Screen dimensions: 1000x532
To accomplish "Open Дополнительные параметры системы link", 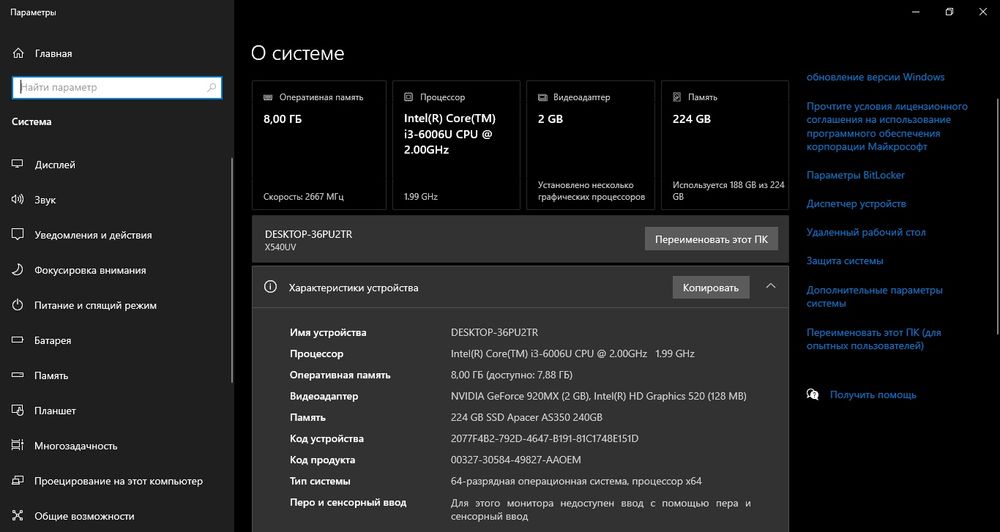I will tap(874, 297).
